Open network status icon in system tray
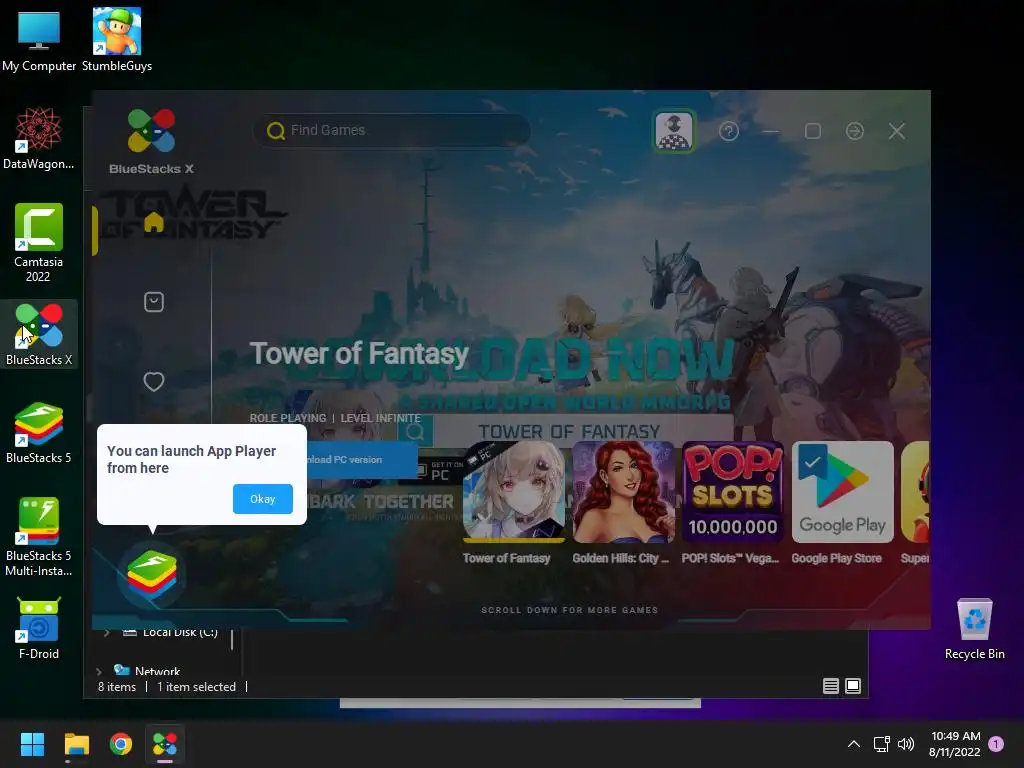The height and width of the screenshot is (768, 1024). (882, 744)
